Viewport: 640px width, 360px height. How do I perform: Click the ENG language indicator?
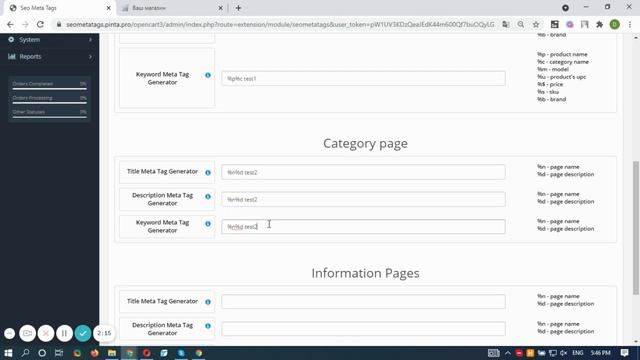578,353
